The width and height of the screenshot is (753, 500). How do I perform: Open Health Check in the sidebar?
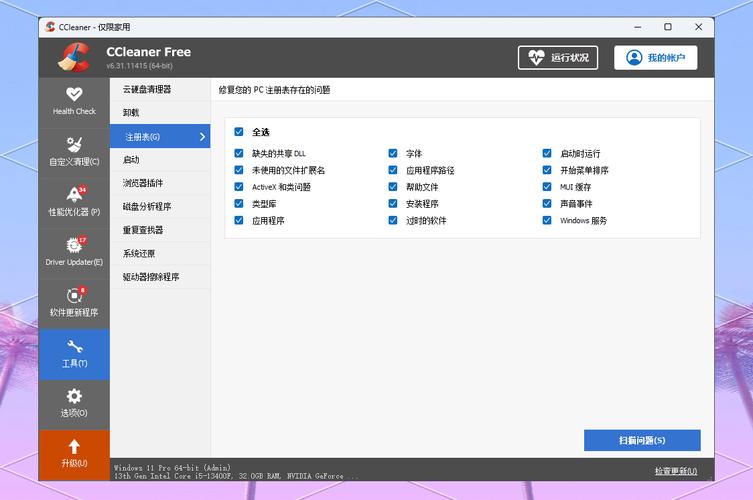[x=74, y=102]
